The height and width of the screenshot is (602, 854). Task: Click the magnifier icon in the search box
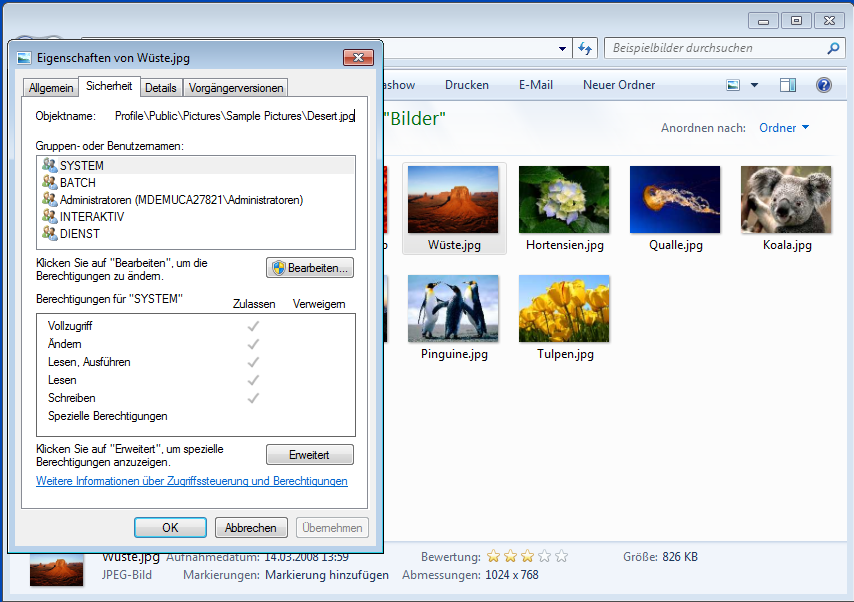tap(833, 48)
